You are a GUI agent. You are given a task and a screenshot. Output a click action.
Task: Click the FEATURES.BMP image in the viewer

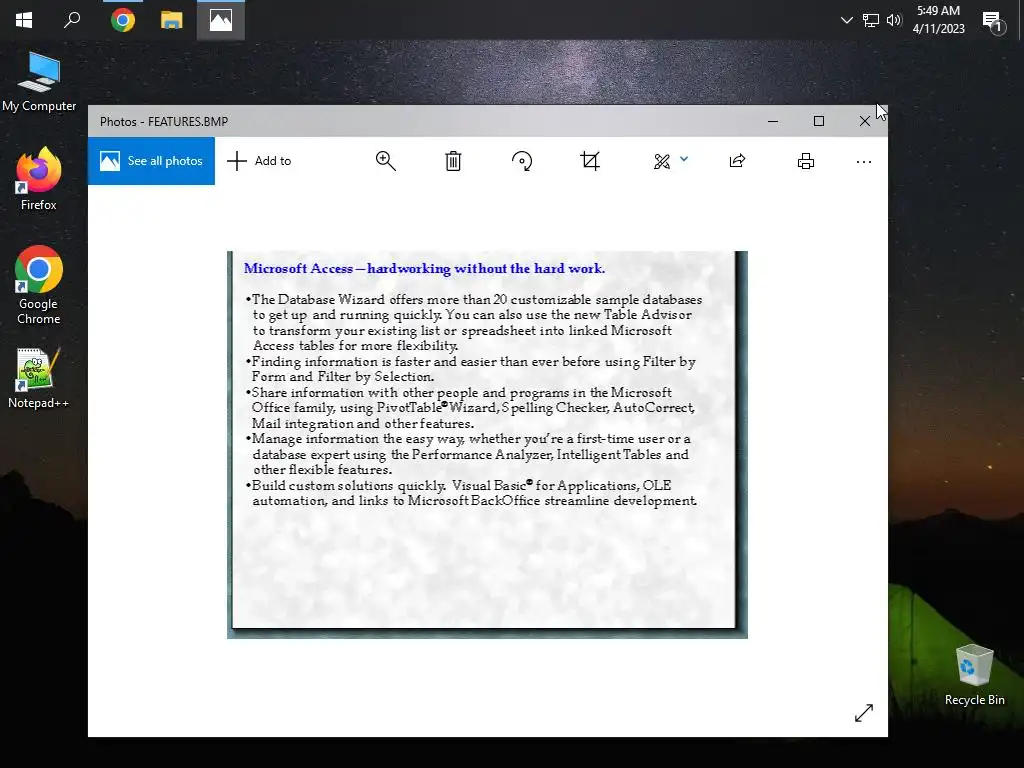487,445
